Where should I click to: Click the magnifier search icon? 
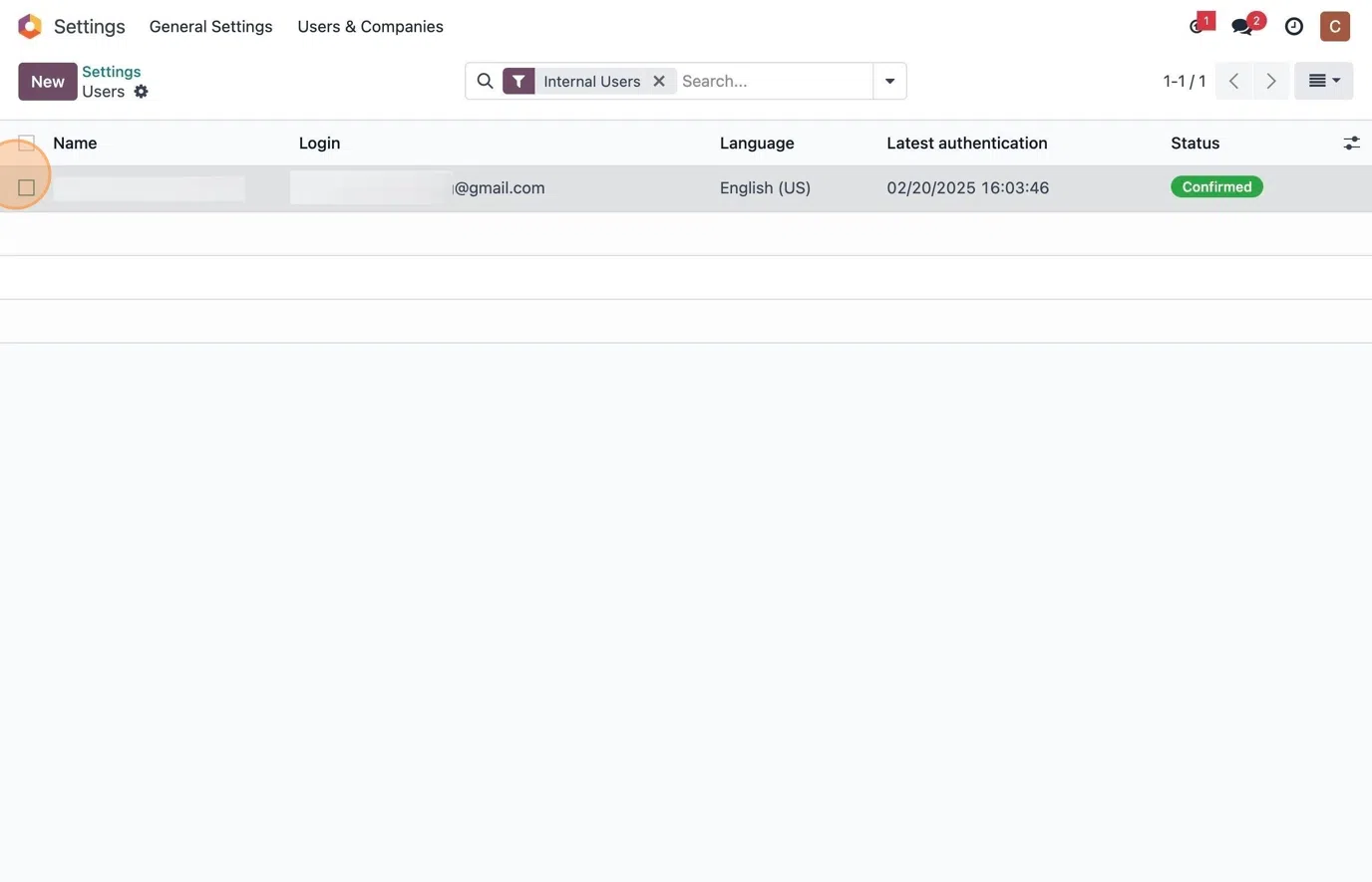[x=485, y=81]
